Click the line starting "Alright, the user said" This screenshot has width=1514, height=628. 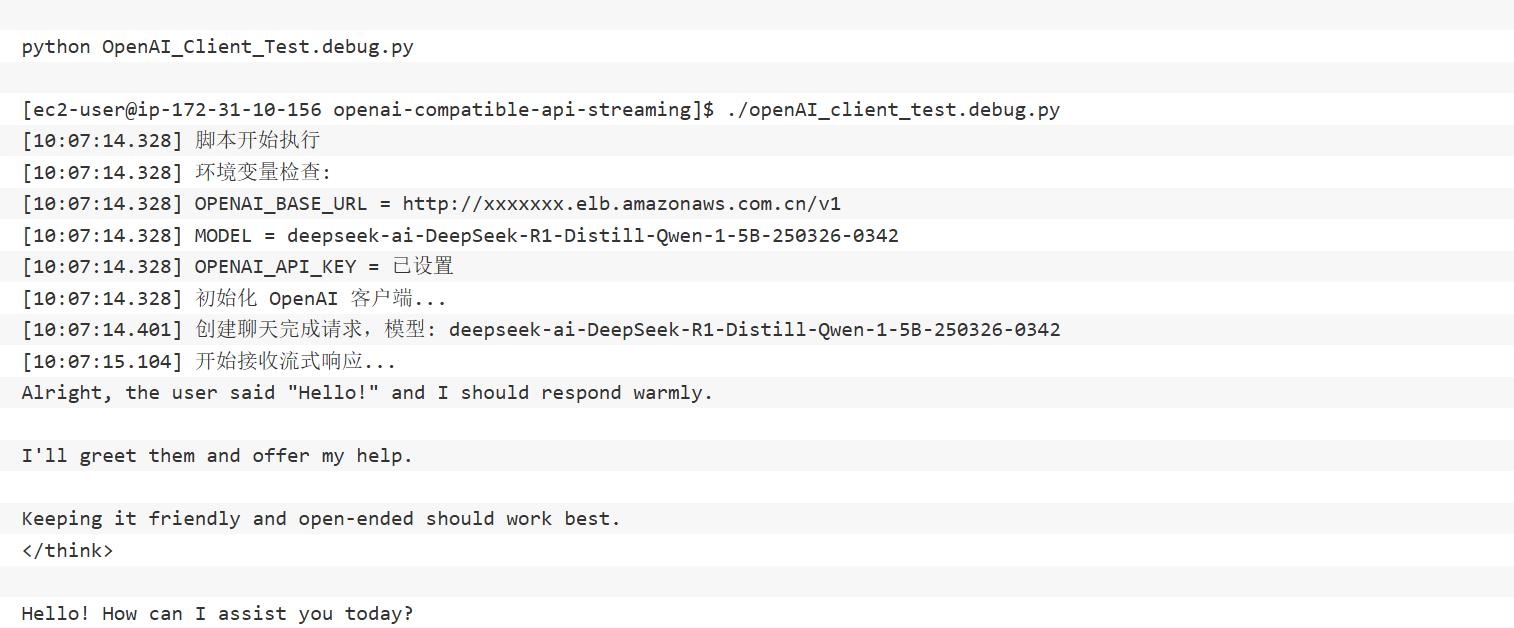[x=367, y=393]
